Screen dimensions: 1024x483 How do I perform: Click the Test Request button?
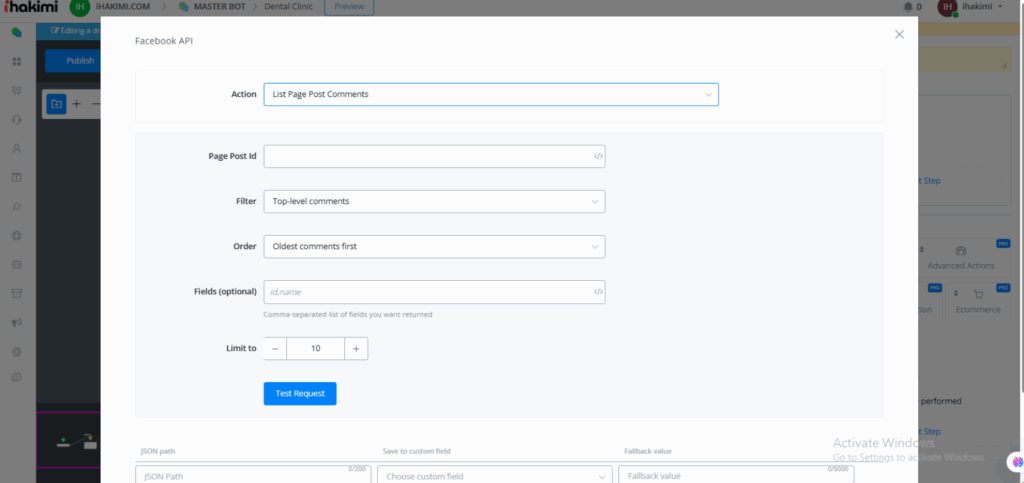(300, 393)
